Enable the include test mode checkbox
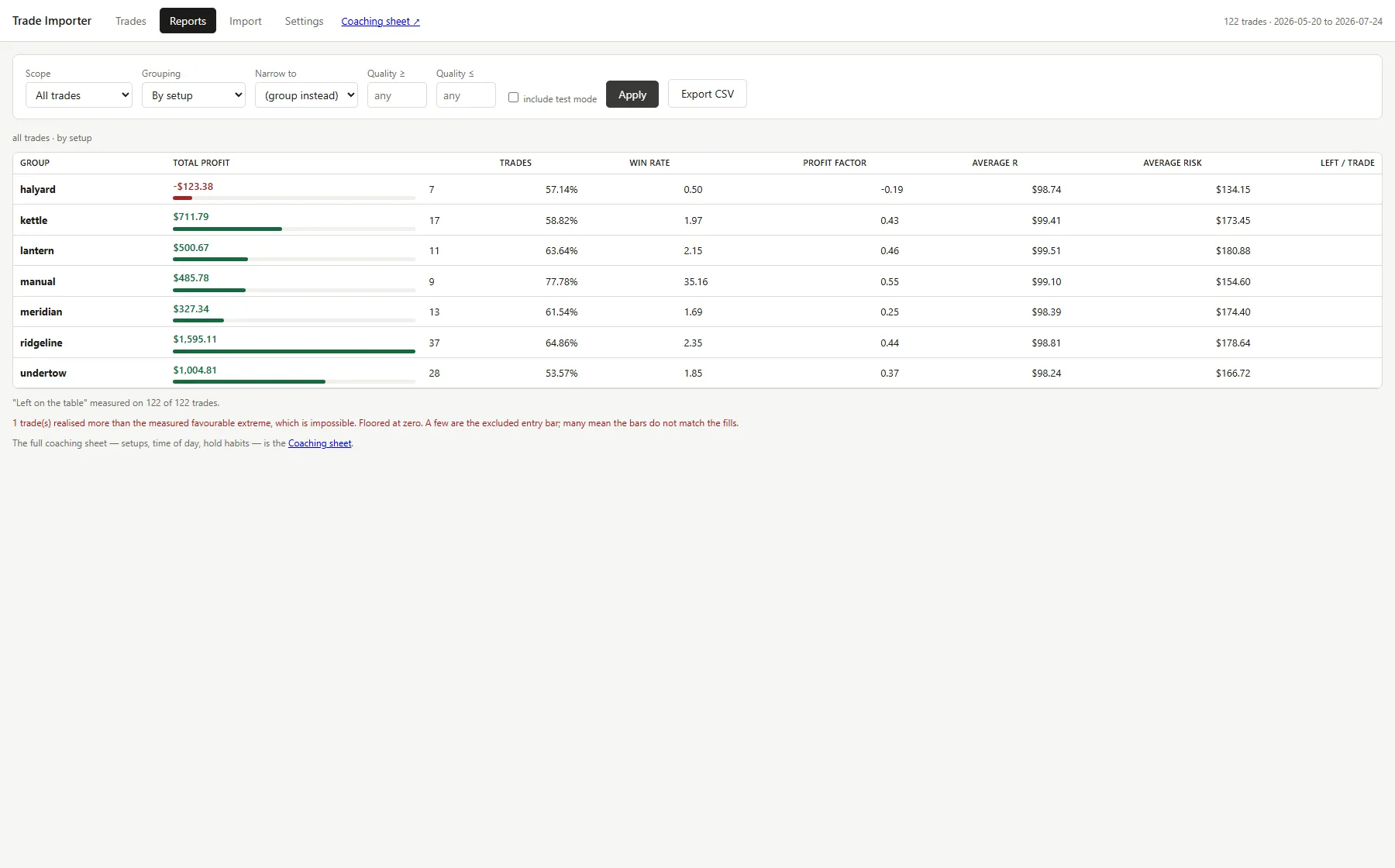The image size is (1395, 868). point(513,98)
